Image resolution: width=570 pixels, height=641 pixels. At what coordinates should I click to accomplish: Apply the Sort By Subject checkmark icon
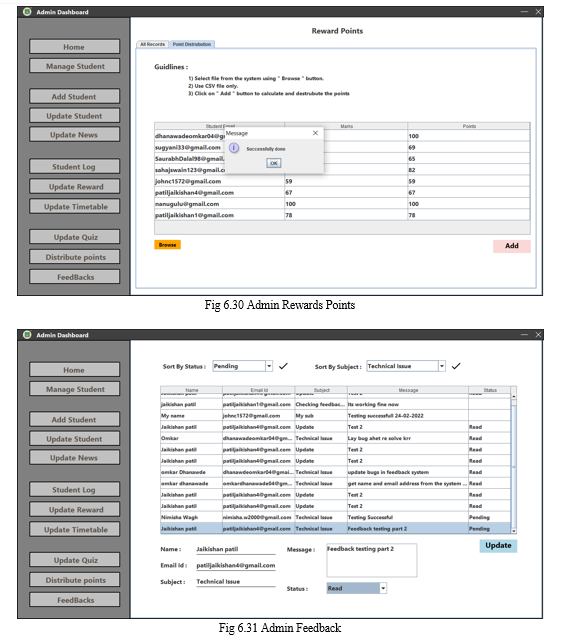click(x=456, y=366)
